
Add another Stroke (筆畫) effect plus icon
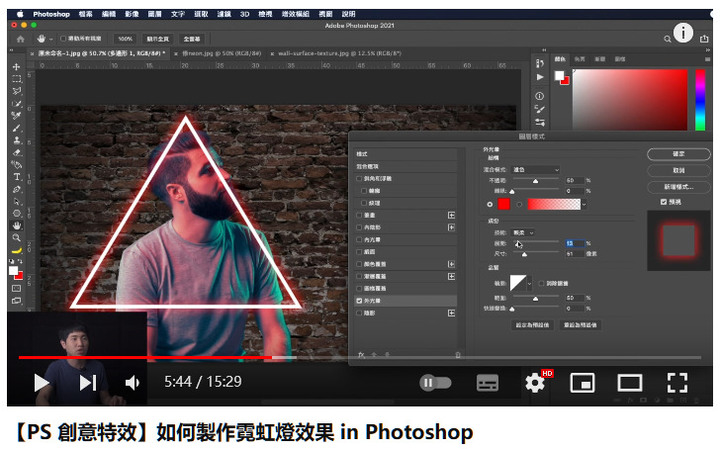click(451, 215)
